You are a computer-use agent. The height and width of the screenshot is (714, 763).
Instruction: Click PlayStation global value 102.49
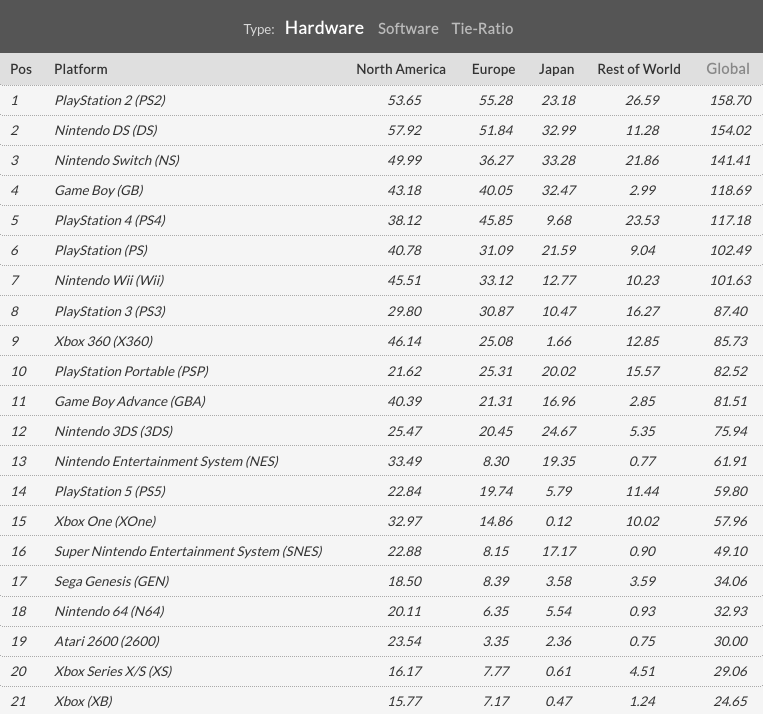coord(730,250)
